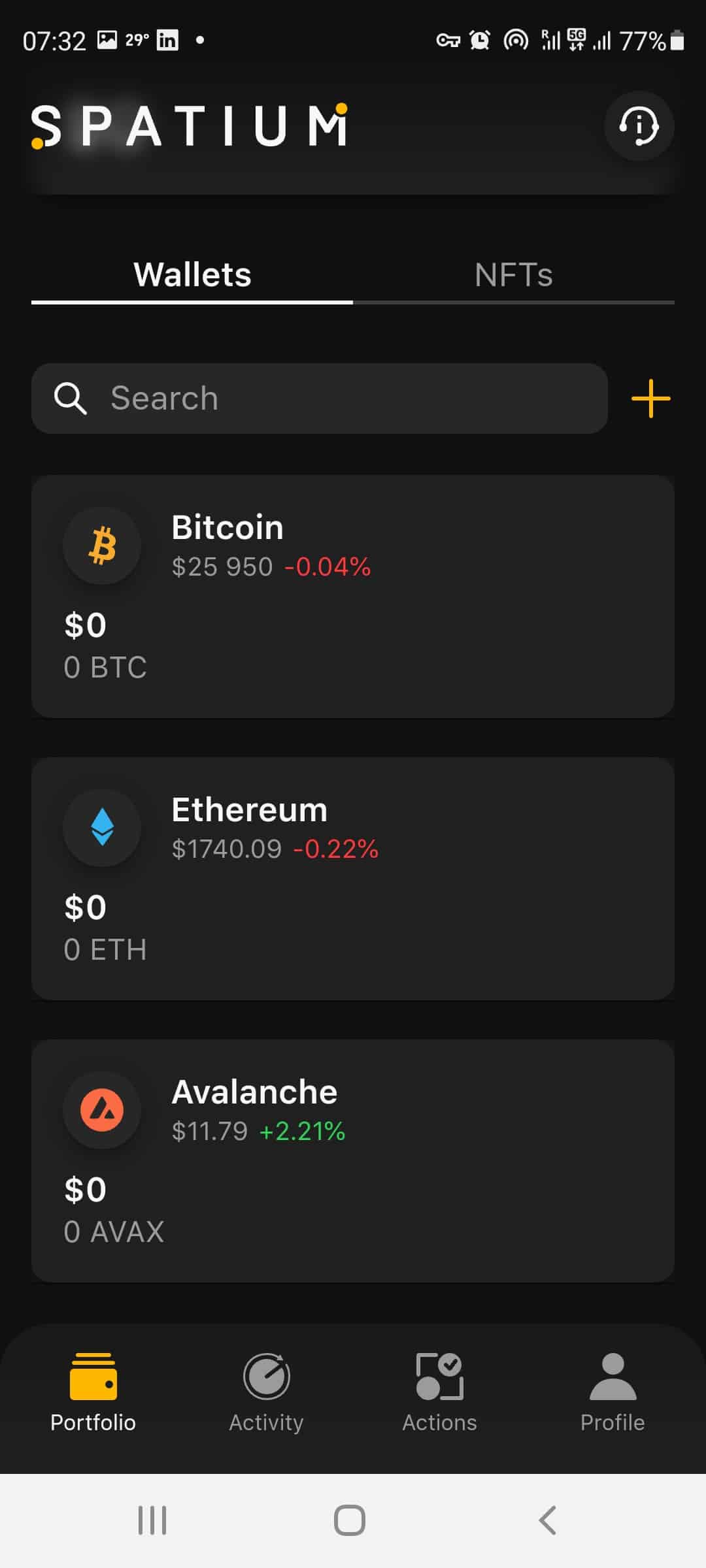The image size is (706, 1568).
Task: Switch to the NFTs tab
Action: [513, 275]
